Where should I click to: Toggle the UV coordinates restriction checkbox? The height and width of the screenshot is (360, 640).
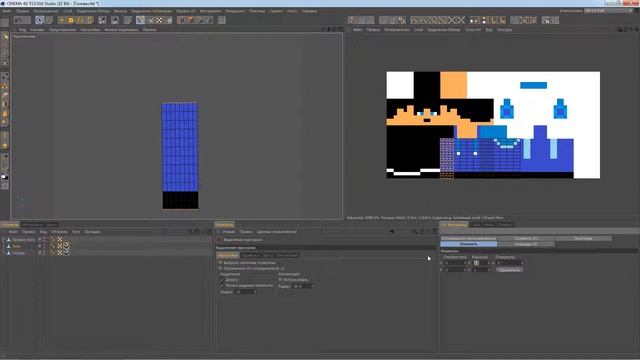coord(220,269)
